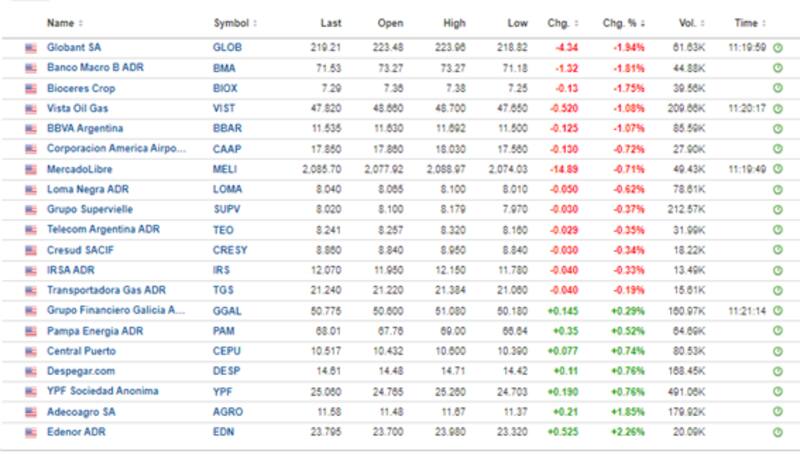Open the Adecoagro SA link
Screen dimensions: 800x454
point(82,411)
